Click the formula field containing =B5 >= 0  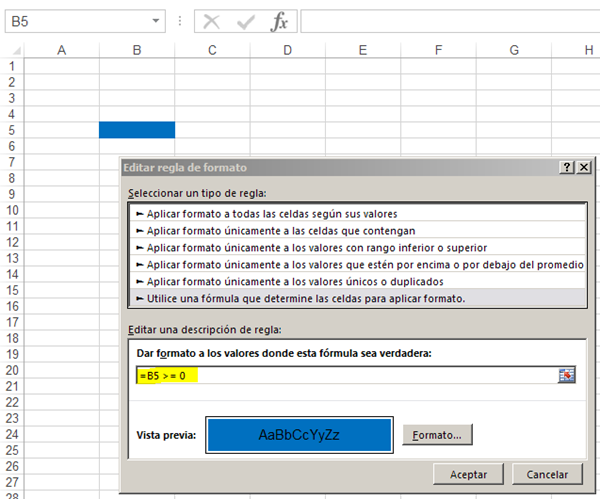pyautogui.click(x=347, y=375)
